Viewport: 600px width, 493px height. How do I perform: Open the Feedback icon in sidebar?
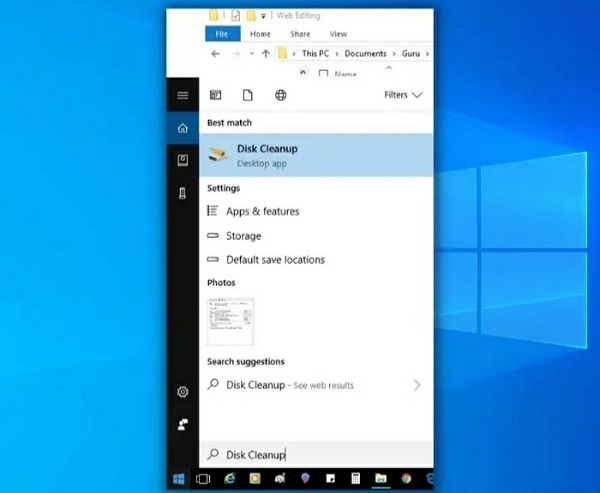[183, 424]
